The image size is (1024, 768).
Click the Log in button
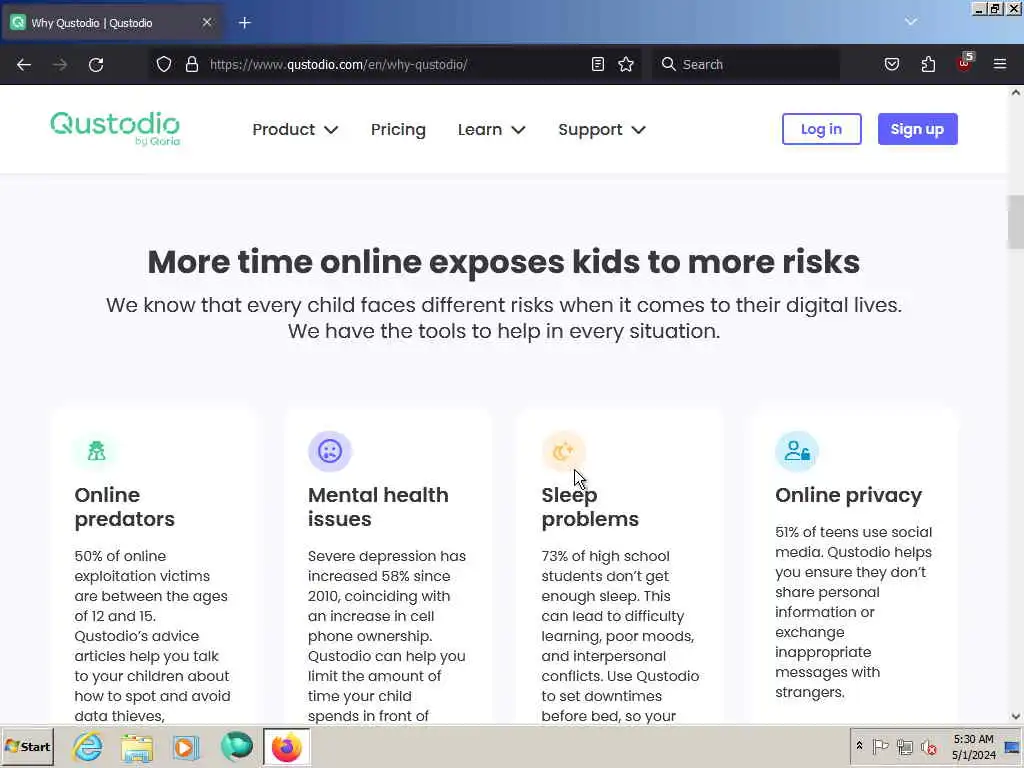point(822,129)
